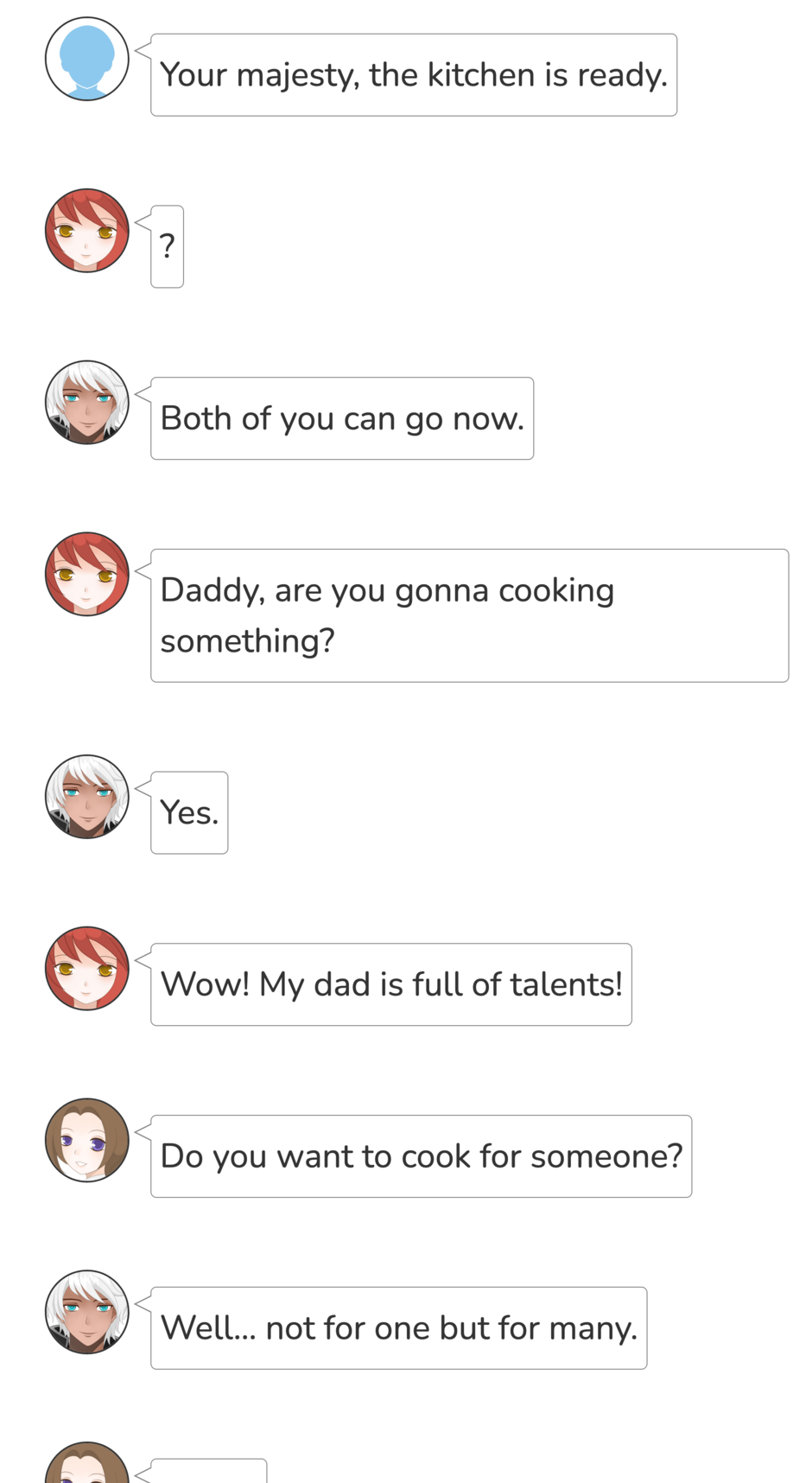This screenshot has width=812, height=1483.
Task: Click white-haired avatar beside 'Both of you can go now.'
Action: [x=87, y=403]
